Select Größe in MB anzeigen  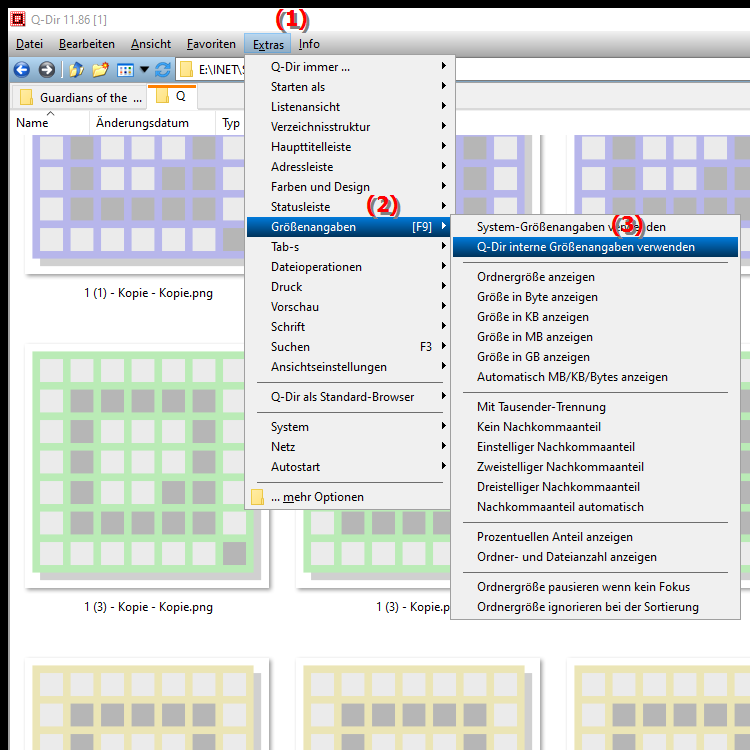tap(595, 337)
